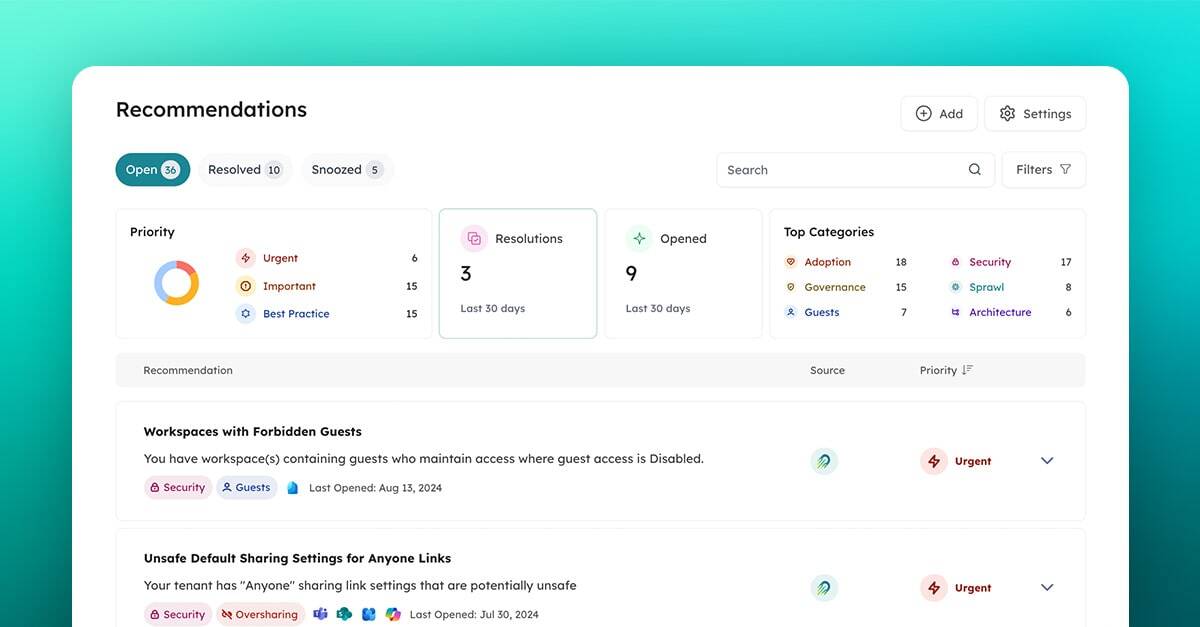Click the Security lock icon in Top Categories
This screenshot has width=1200, height=627.
tap(955, 262)
